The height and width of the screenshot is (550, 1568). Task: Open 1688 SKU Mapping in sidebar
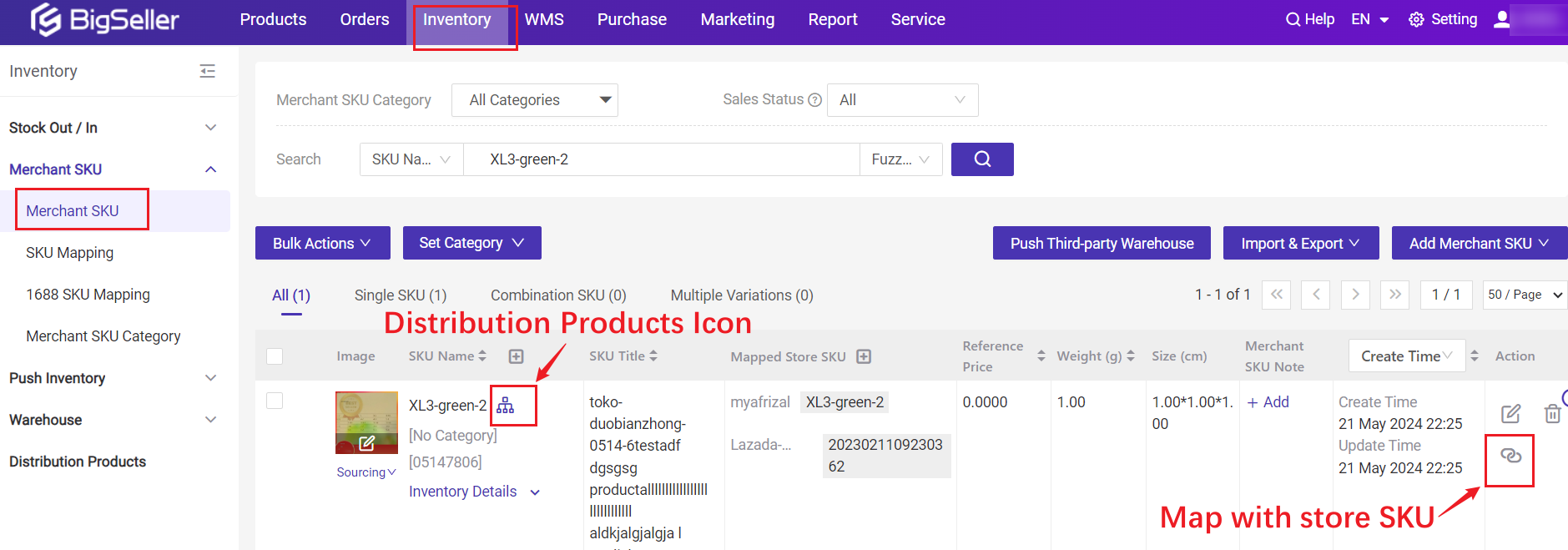(88, 295)
